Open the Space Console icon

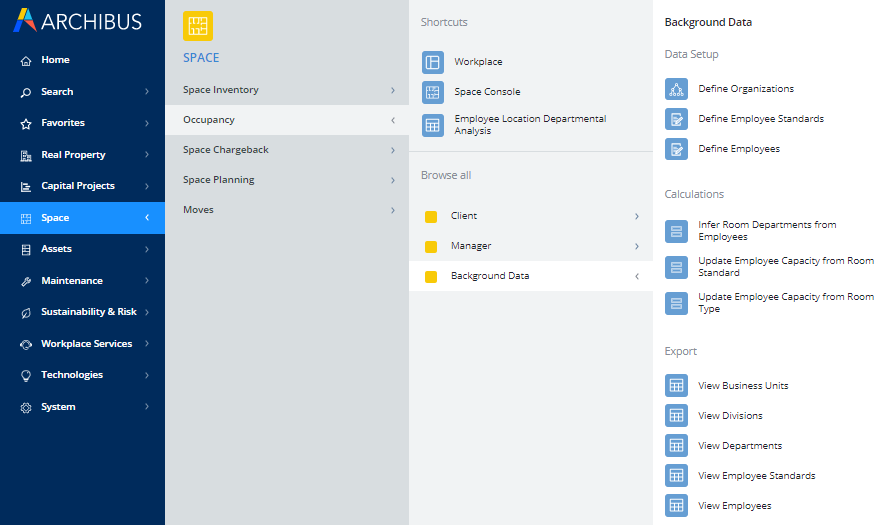tap(432, 92)
